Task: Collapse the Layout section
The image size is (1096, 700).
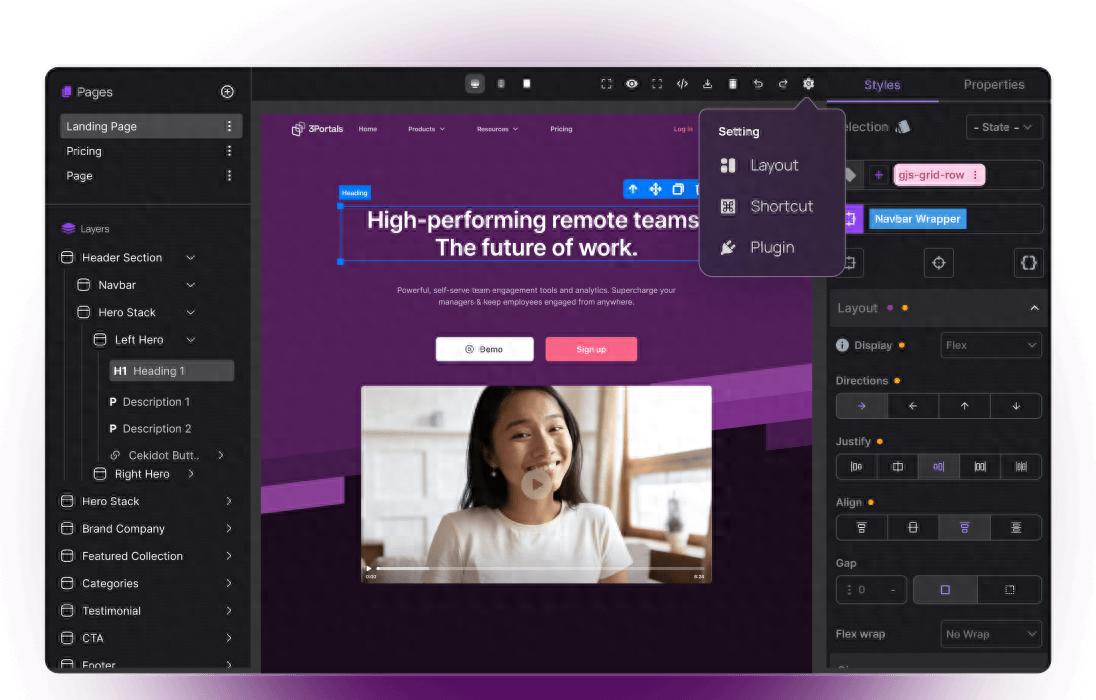Action: tap(1034, 308)
